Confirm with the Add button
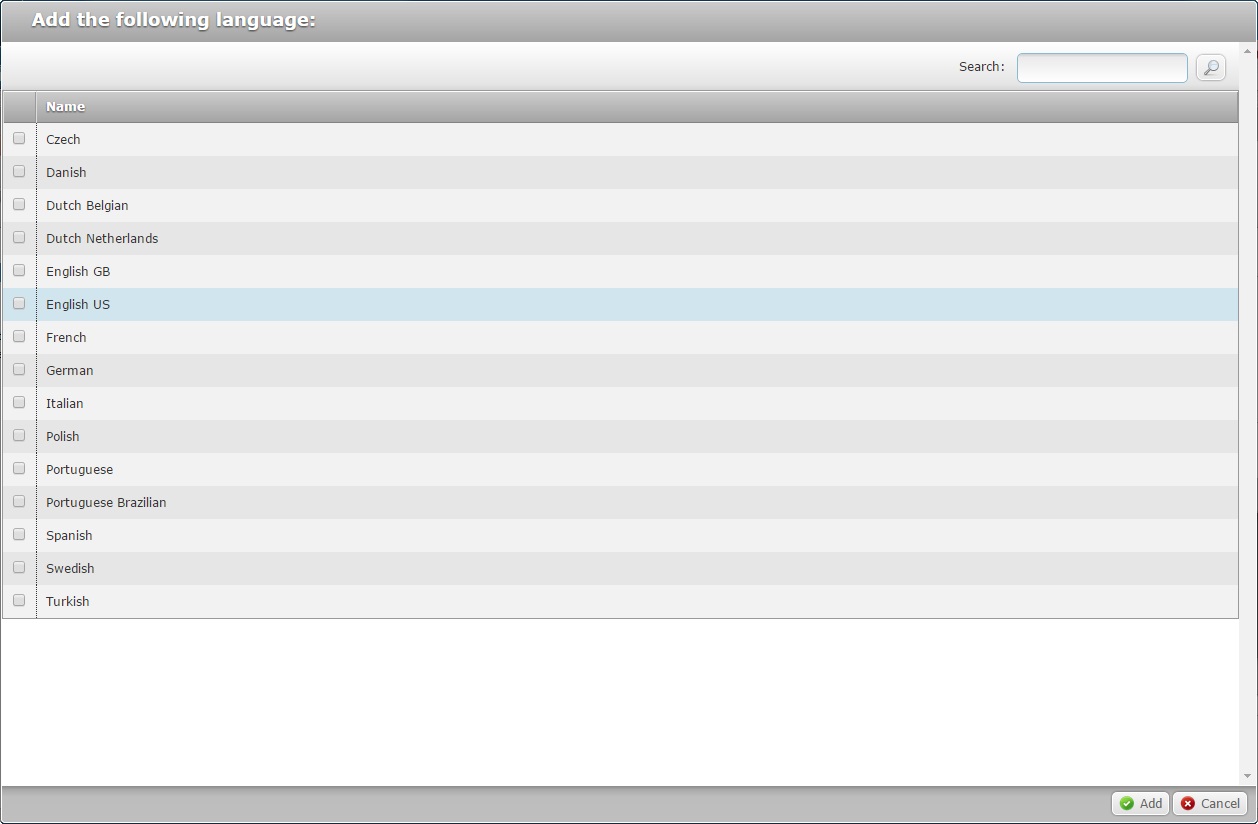Screen dimensions: 1258x824 (1140, 803)
